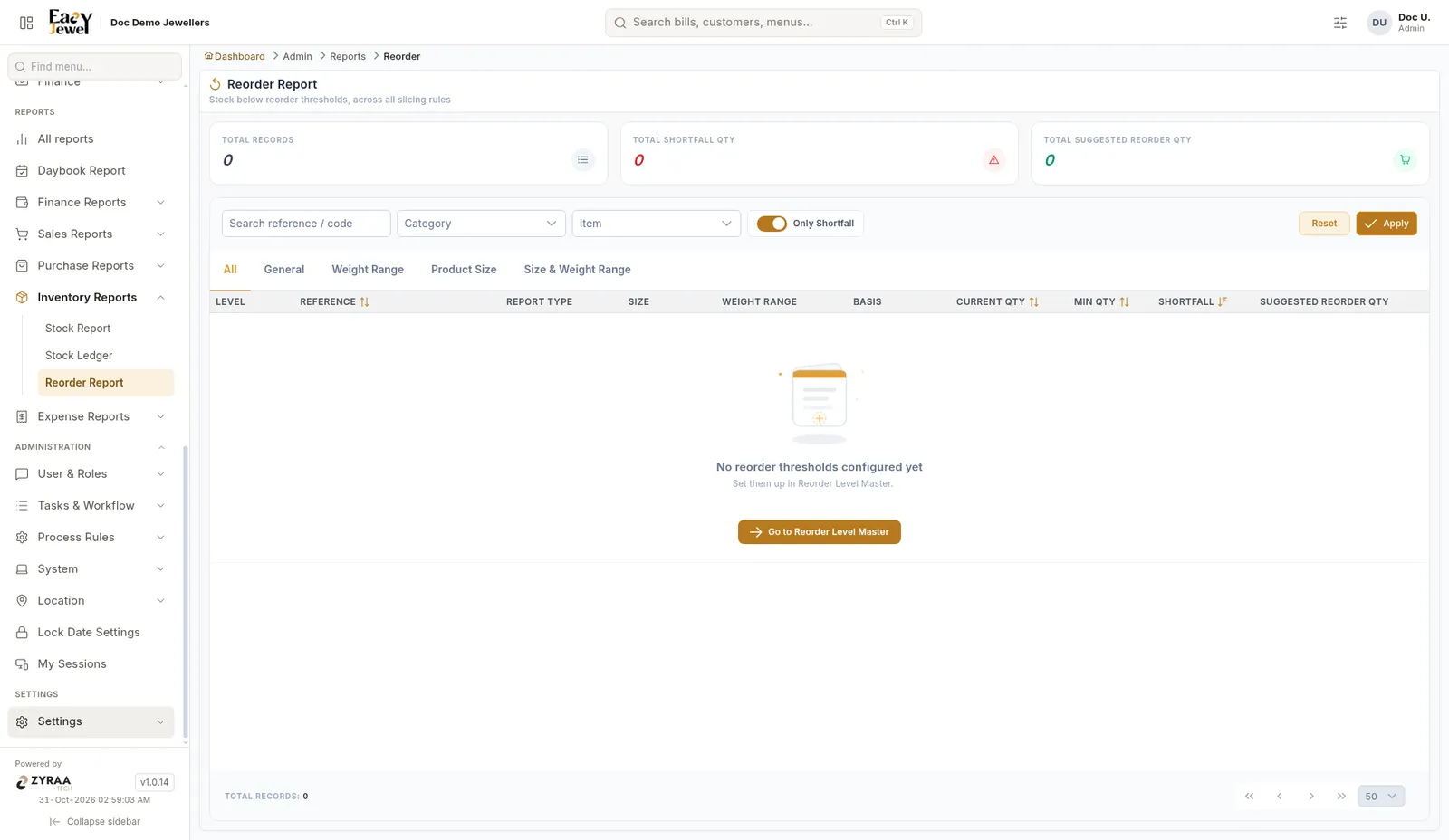Open the page size 50 dropdown
1449x840 pixels.
click(1381, 797)
